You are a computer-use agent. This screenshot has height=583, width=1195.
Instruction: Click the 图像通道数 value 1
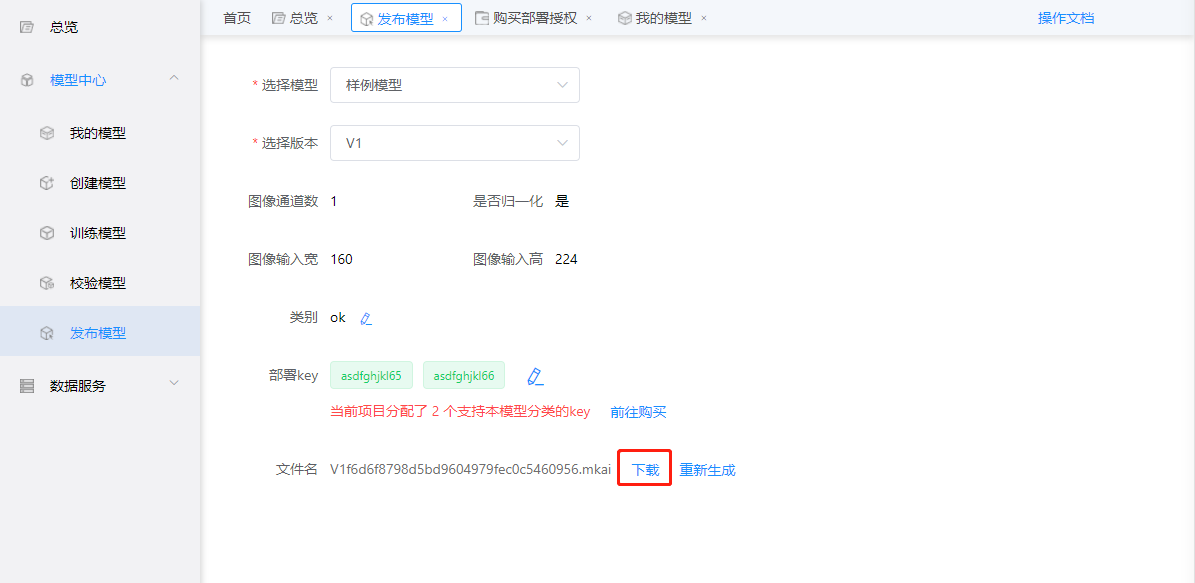[334, 201]
